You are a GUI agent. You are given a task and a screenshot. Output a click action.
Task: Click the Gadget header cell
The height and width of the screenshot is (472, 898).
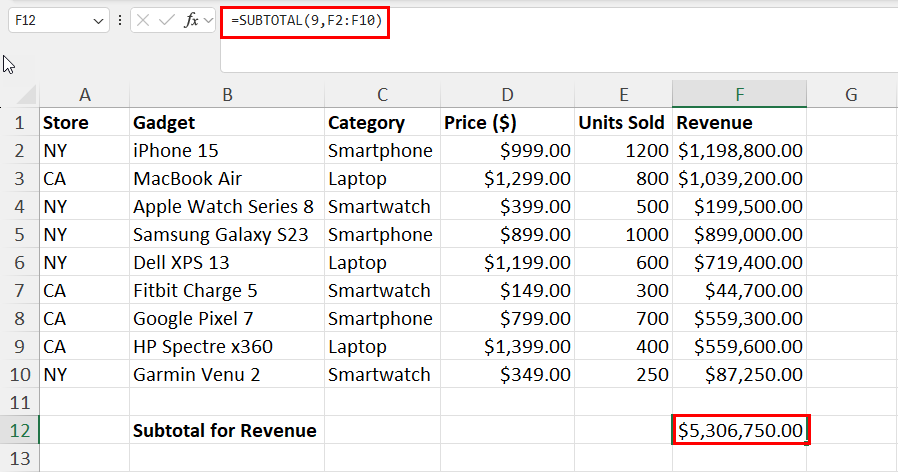point(227,123)
